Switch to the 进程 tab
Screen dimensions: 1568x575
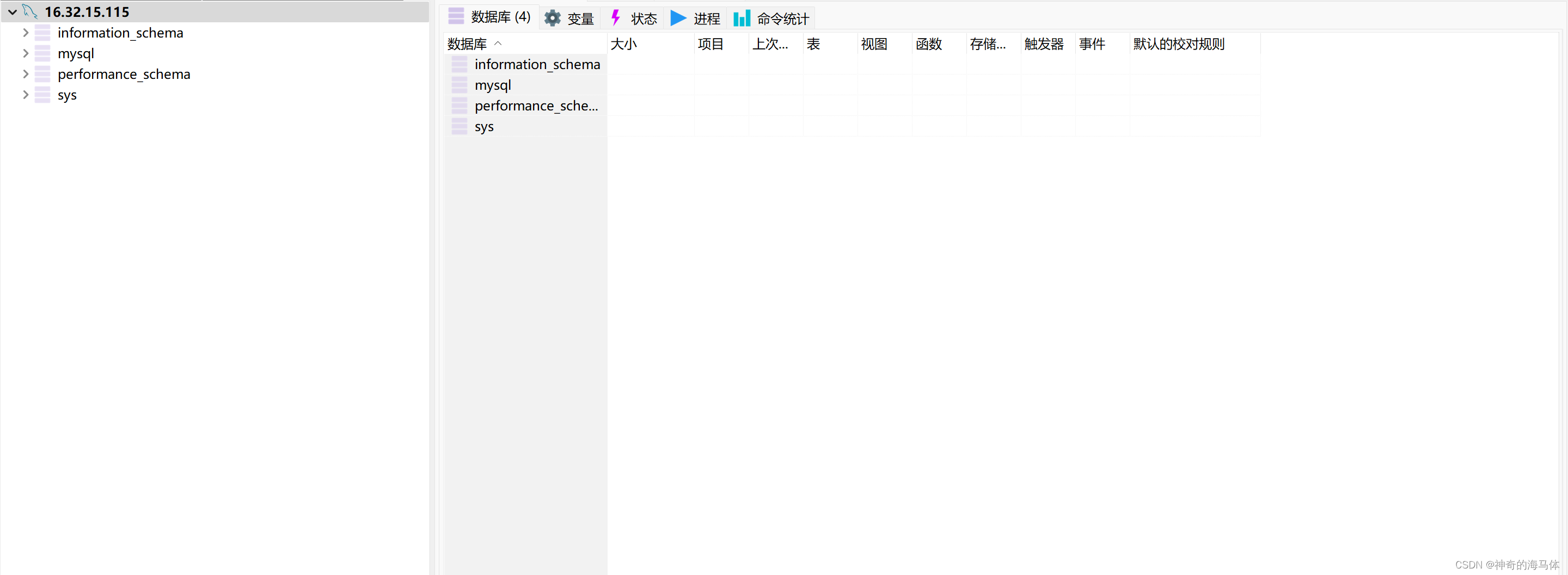point(696,18)
